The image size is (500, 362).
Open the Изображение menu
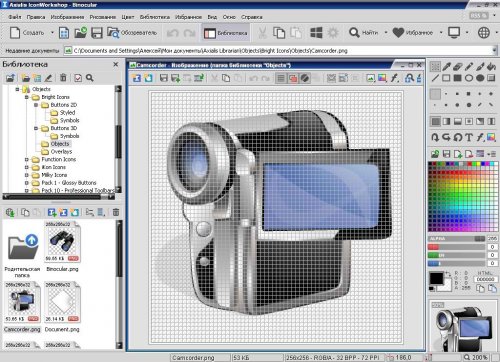(67, 17)
